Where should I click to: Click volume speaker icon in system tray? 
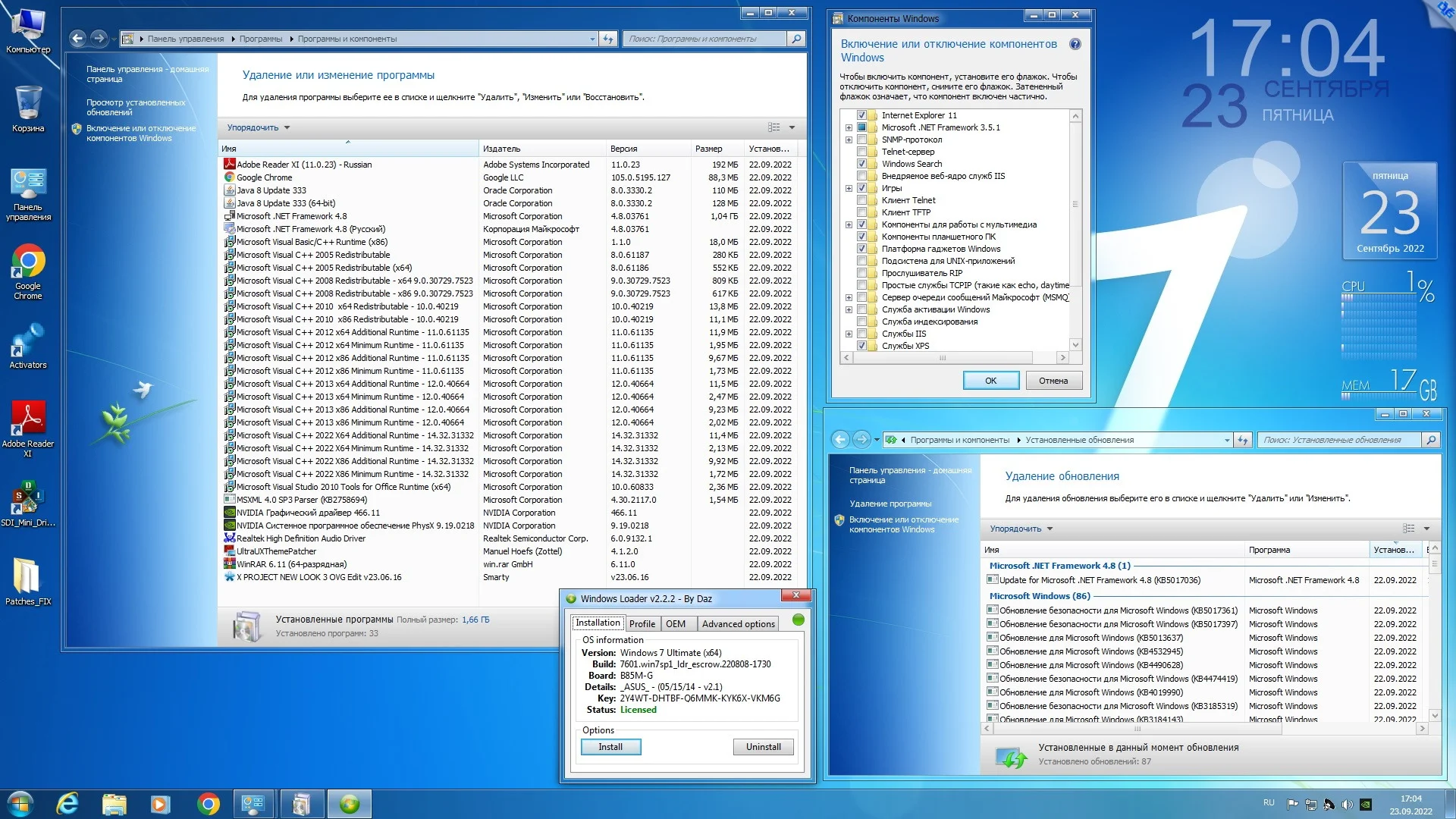[x=1347, y=805]
